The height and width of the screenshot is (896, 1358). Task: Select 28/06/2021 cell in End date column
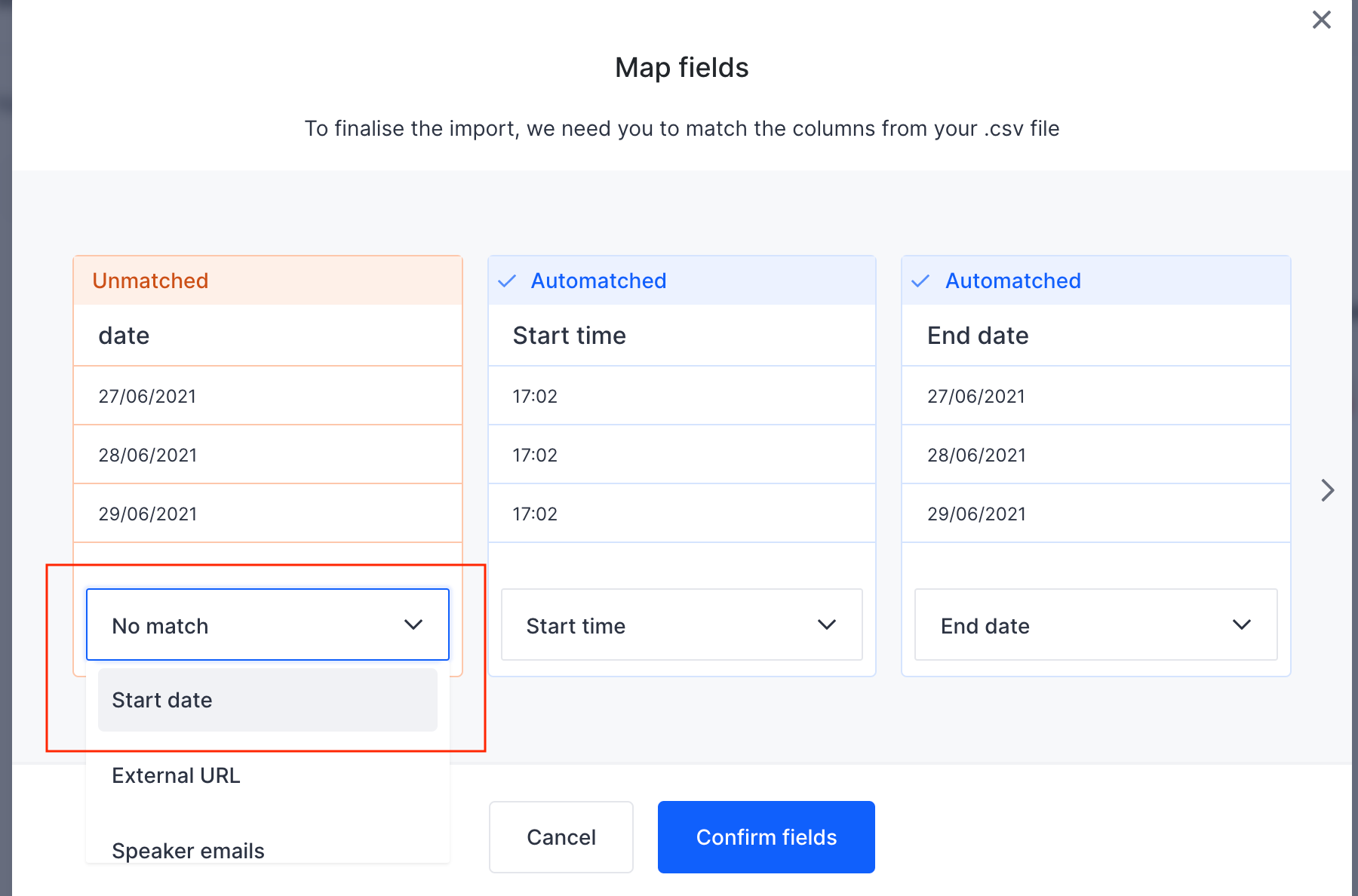click(x=1096, y=455)
